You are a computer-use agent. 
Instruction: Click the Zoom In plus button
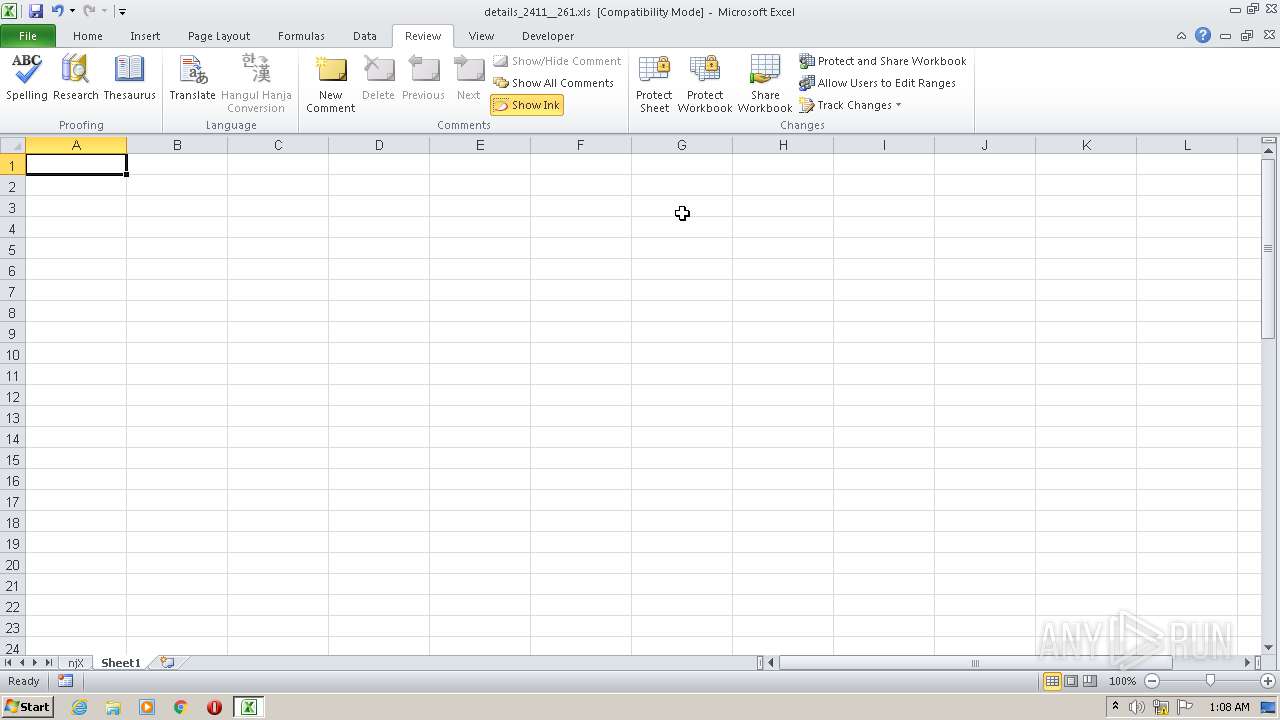click(1267, 681)
